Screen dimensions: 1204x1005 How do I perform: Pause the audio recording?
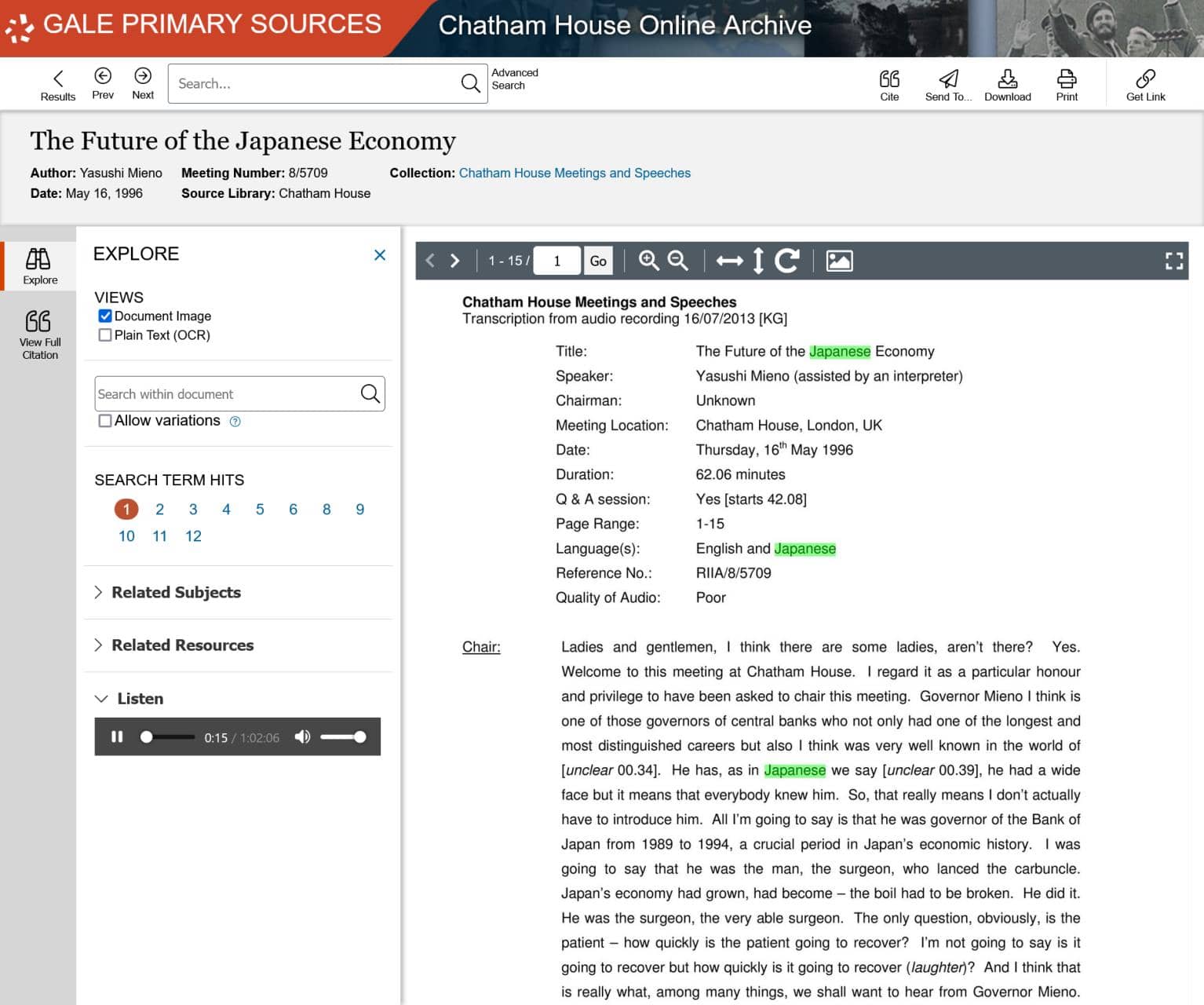tap(117, 736)
